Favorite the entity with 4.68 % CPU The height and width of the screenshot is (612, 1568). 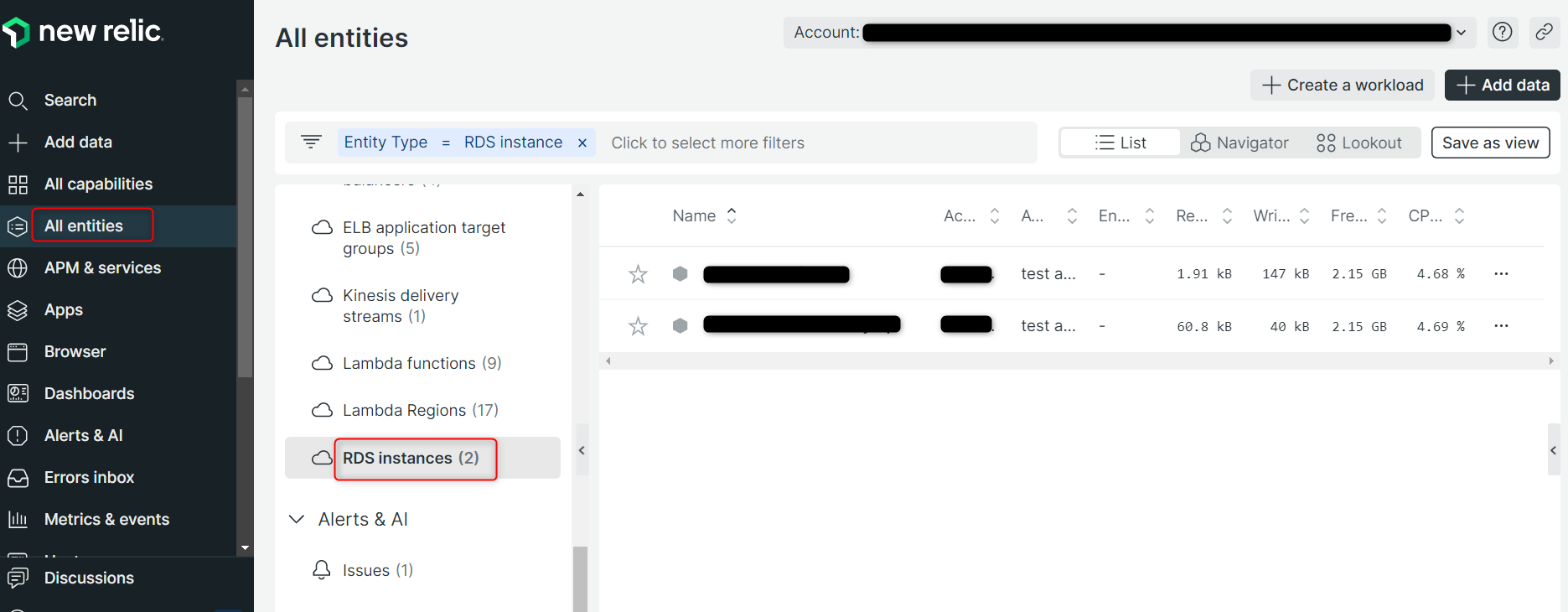(x=638, y=274)
